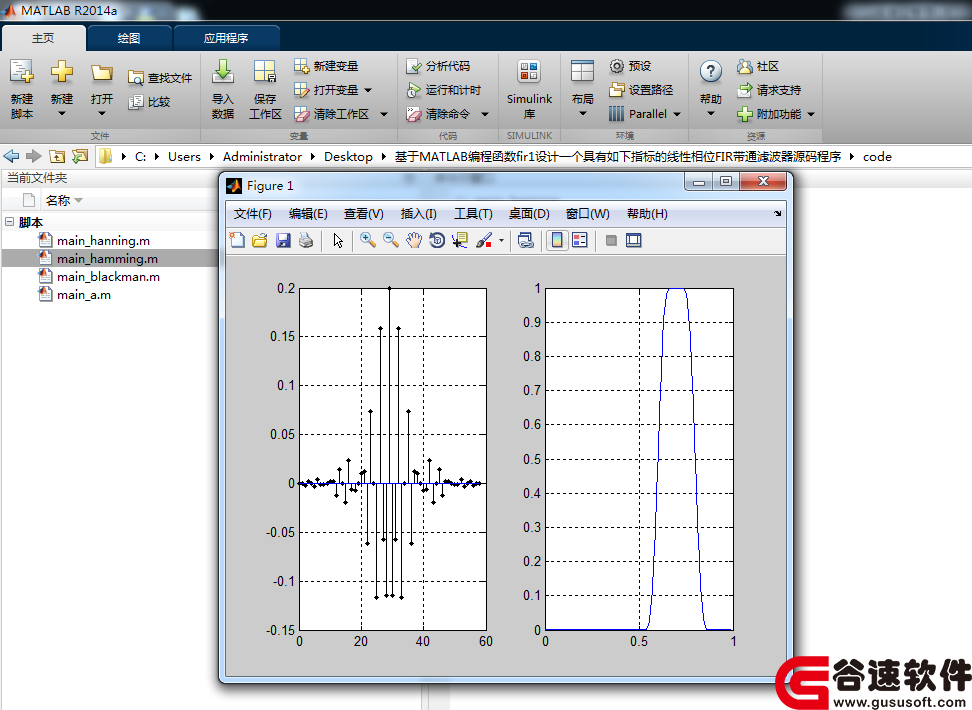Click the browse for folder icon
Viewport: 972px width, 710px height.
[80, 156]
